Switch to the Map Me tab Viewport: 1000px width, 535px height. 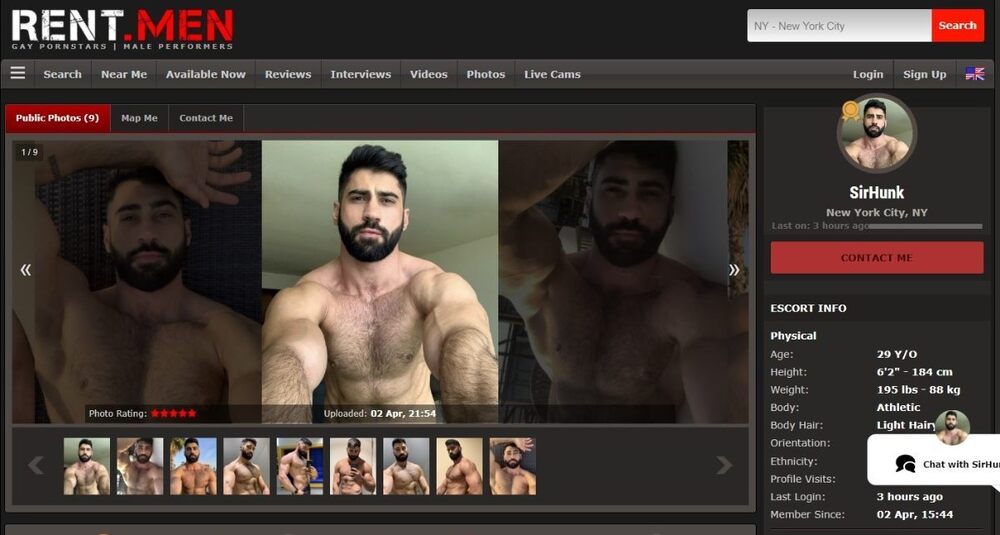[139, 118]
